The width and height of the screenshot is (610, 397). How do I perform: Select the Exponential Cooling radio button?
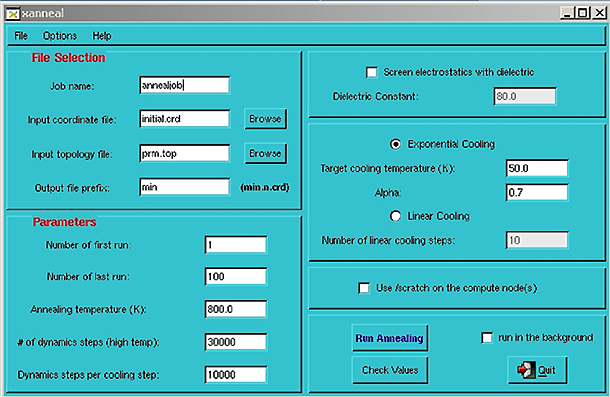tap(395, 144)
